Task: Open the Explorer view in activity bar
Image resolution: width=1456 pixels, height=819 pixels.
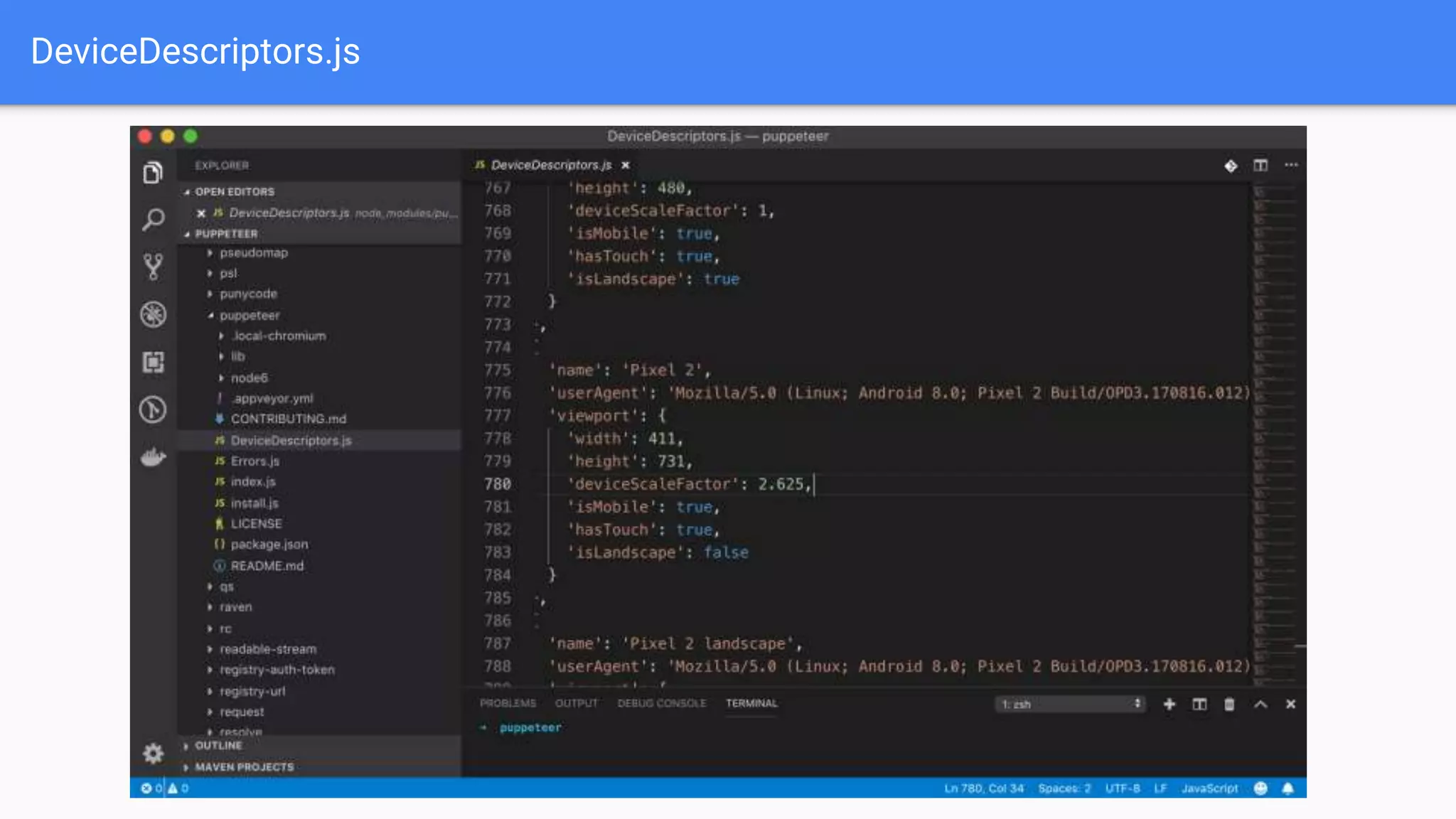Action: pos(153,173)
